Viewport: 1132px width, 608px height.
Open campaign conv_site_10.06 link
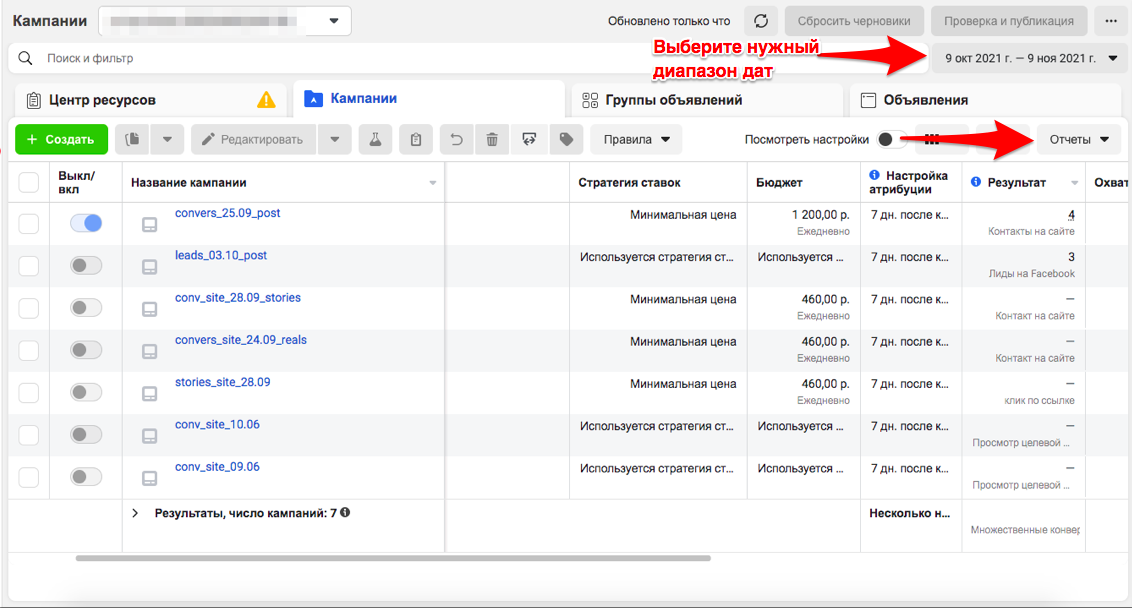click(217, 424)
